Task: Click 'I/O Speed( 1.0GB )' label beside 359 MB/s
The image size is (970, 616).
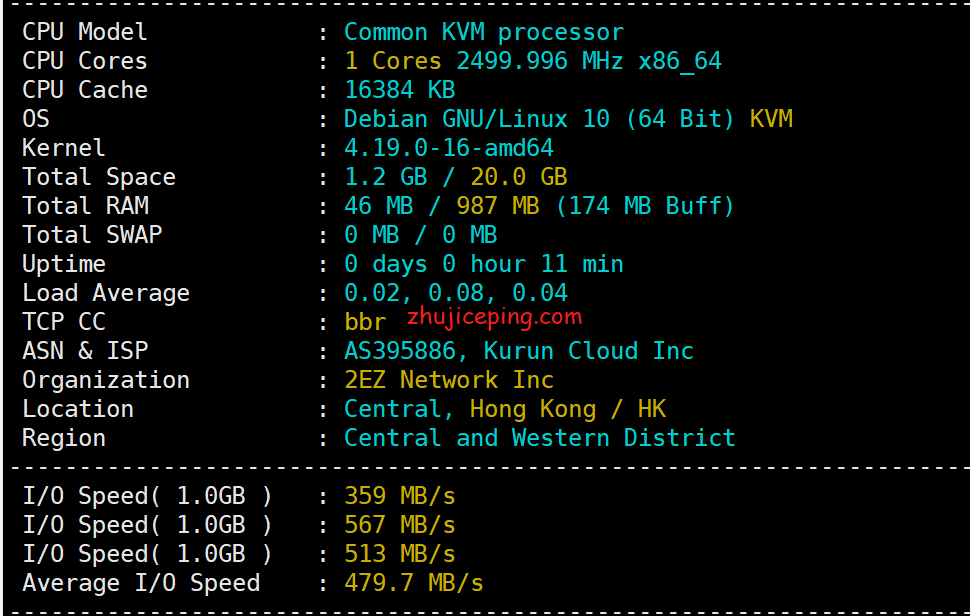Action: click(147, 496)
